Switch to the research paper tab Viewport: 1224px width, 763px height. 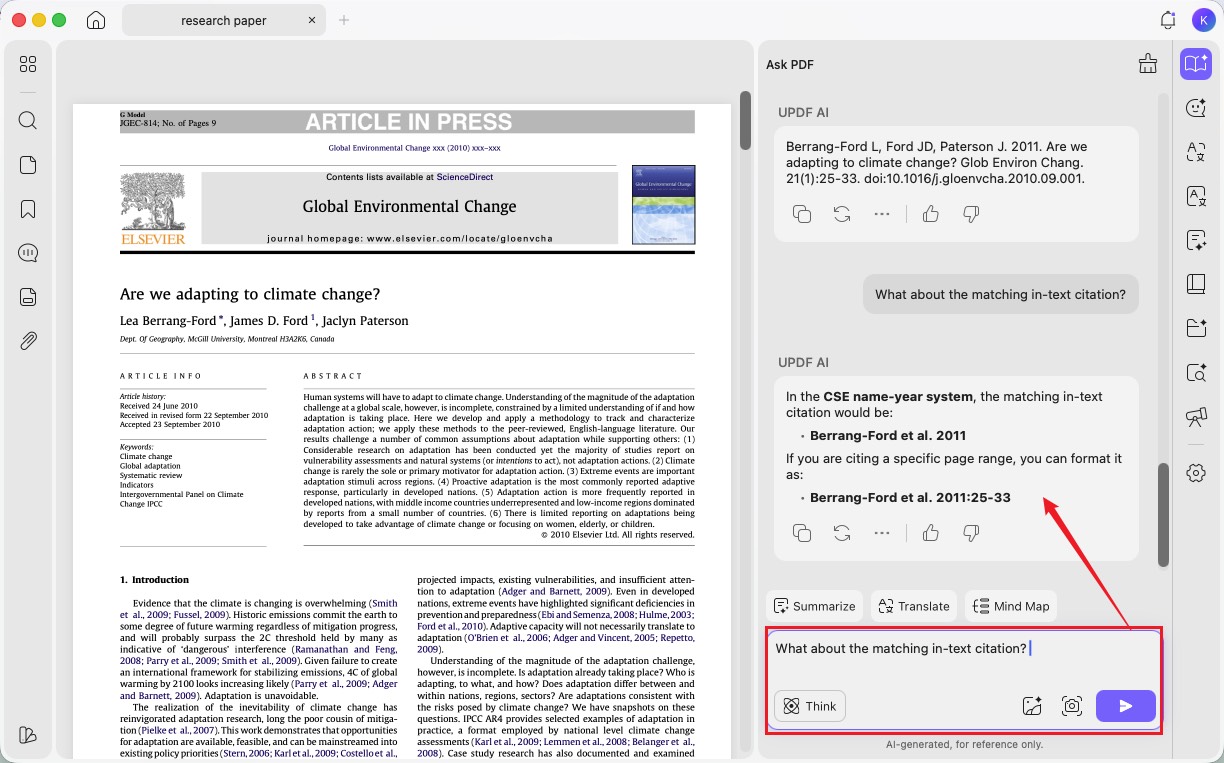click(x=223, y=20)
